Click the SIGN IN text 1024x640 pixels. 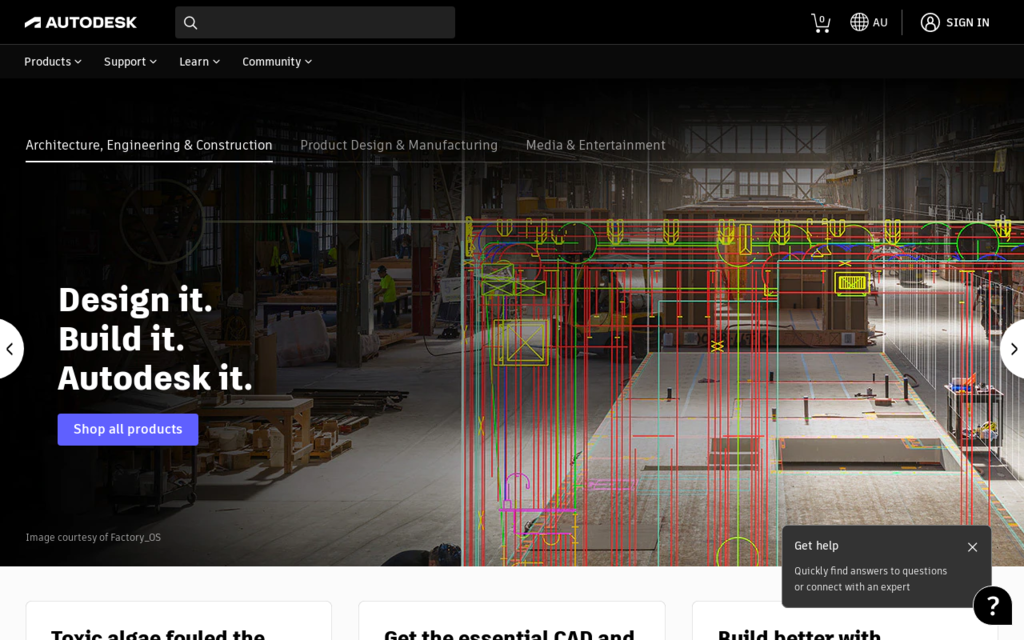[967, 22]
